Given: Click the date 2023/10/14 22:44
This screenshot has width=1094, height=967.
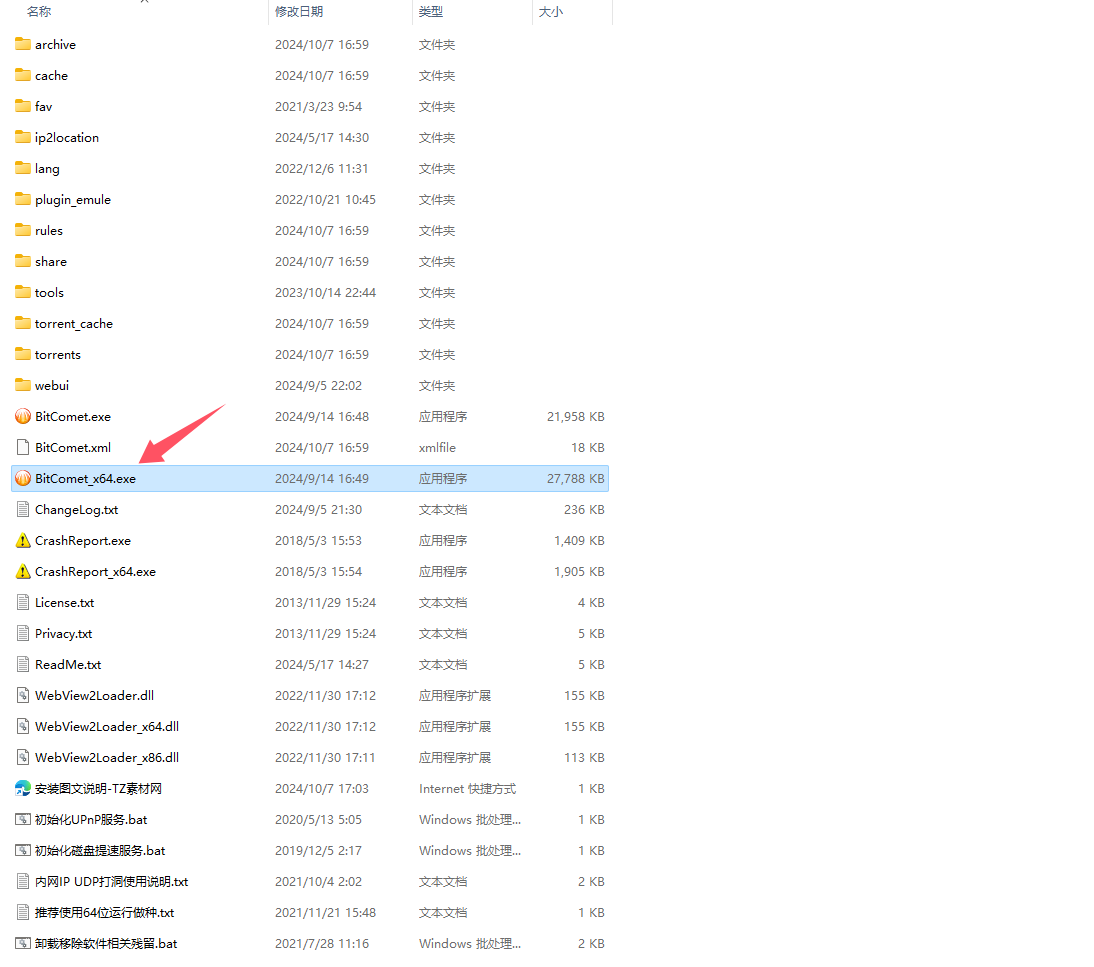Looking at the screenshot, I should click(x=325, y=292).
